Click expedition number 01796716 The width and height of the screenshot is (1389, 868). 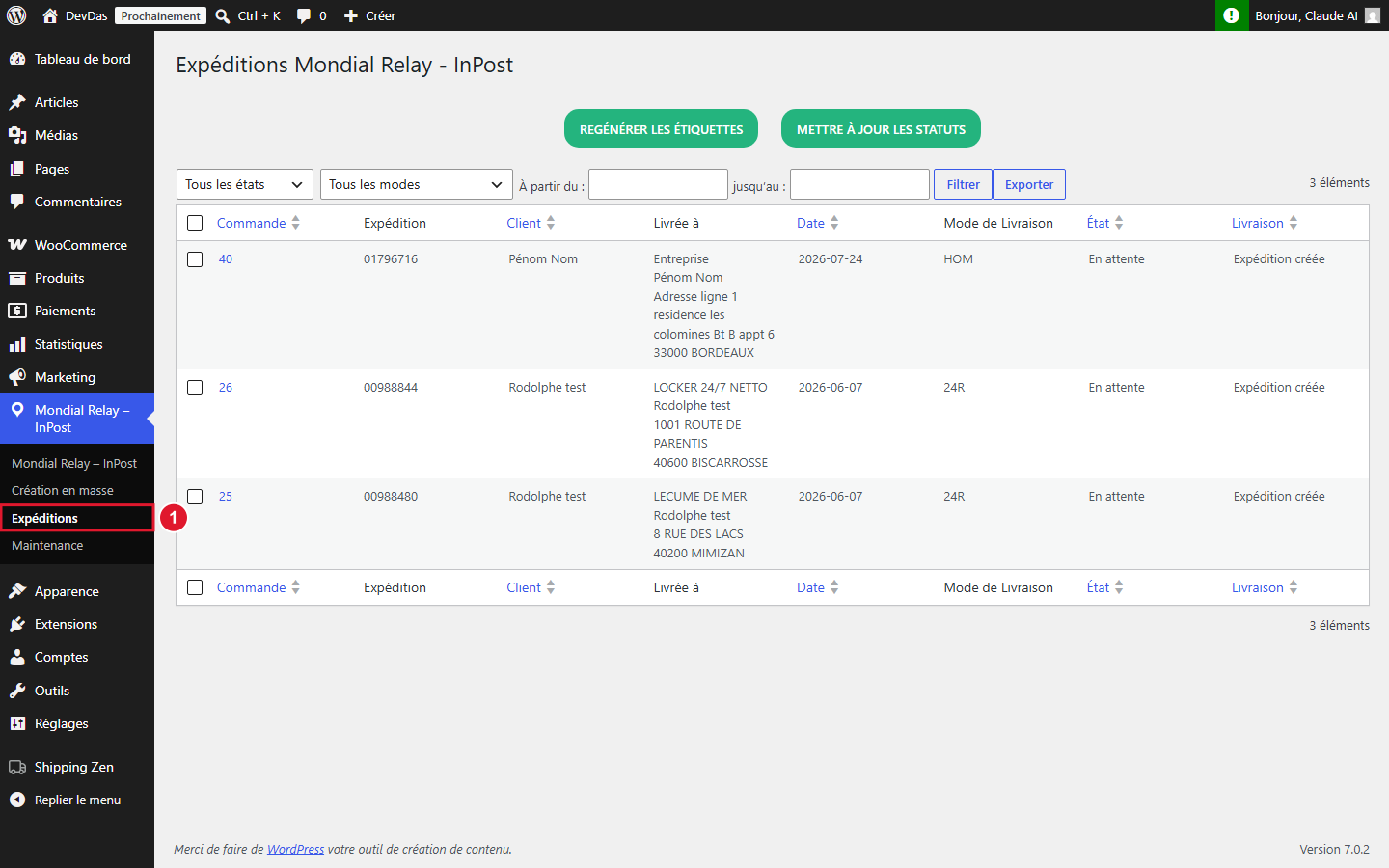[x=391, y=259]
